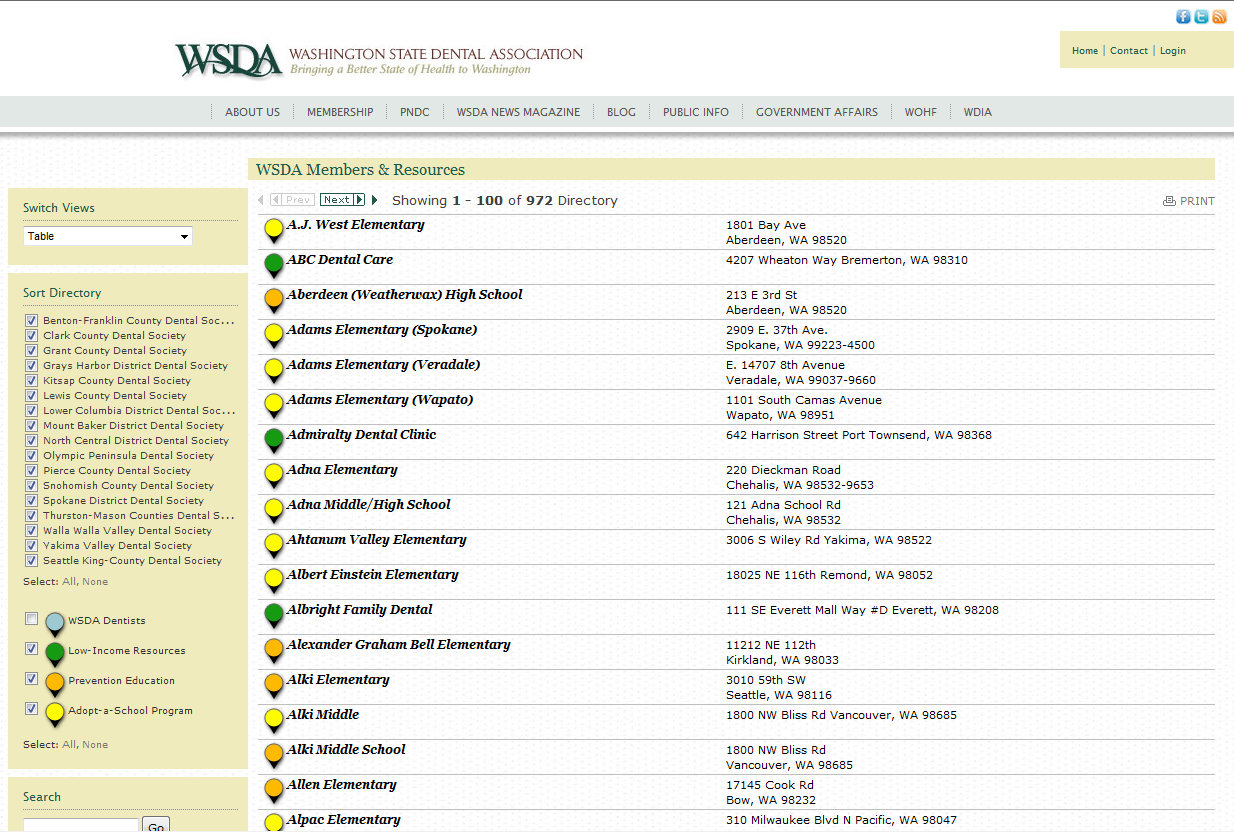
Task: Uncheck Seattle King-County Dental Society
Action: [31, 561]
